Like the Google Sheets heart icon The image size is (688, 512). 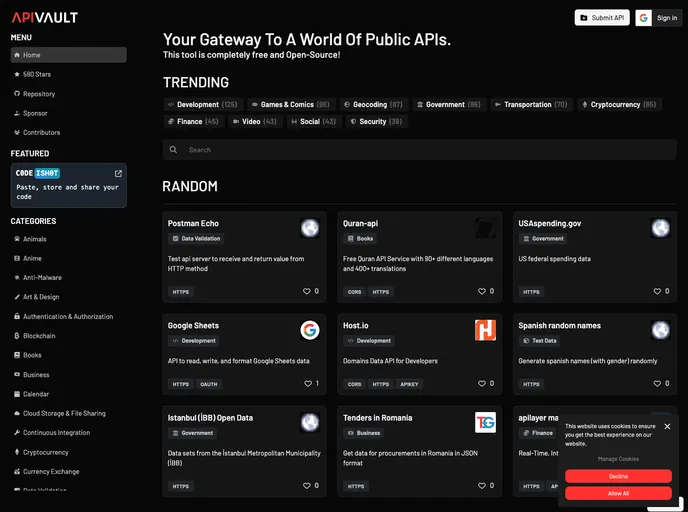click(308, 383)
